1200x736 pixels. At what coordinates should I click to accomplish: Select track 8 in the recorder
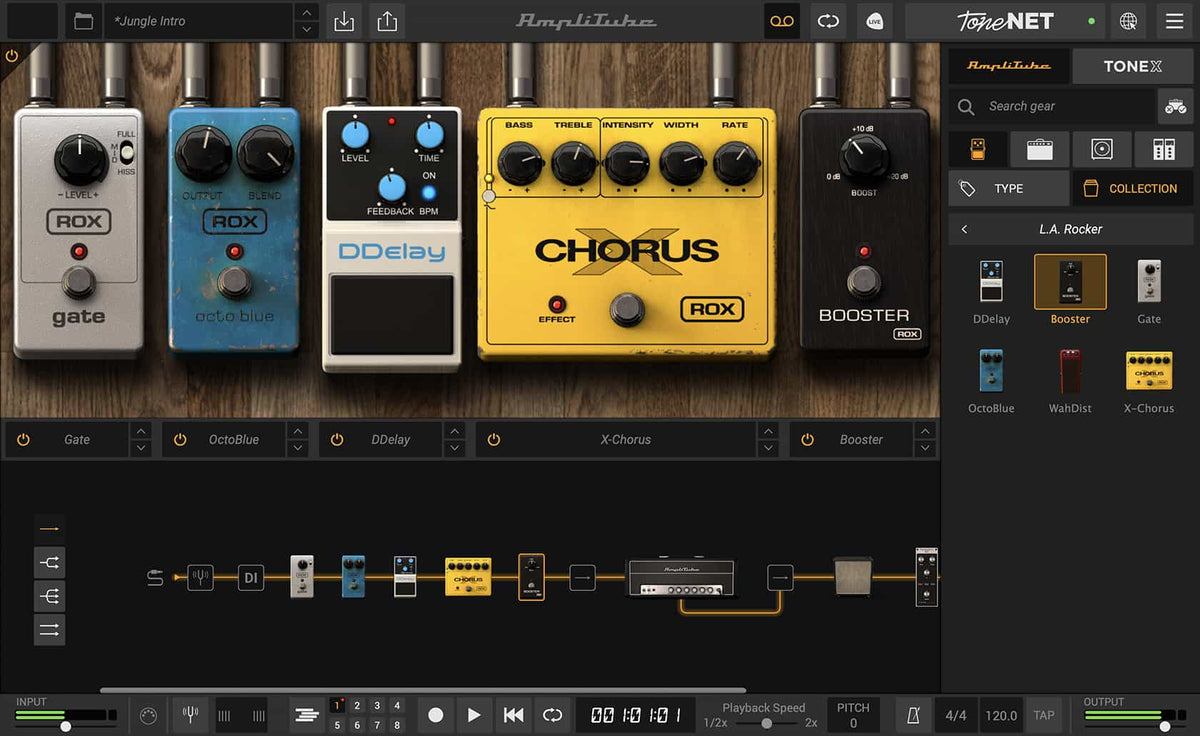click(397, 726)
